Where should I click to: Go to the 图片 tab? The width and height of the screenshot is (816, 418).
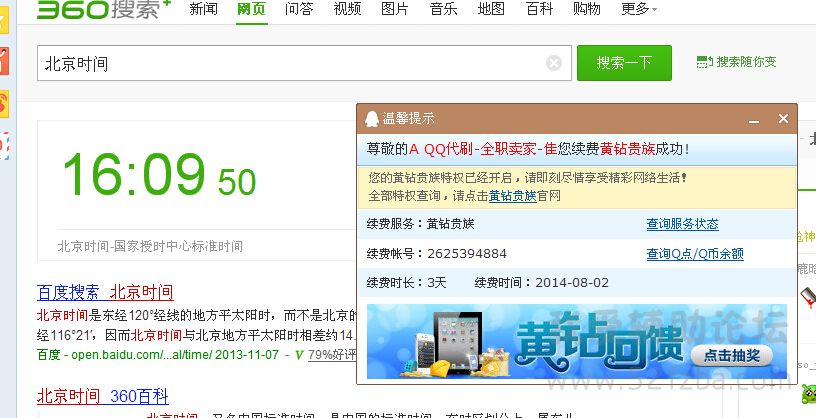(395, 9)
